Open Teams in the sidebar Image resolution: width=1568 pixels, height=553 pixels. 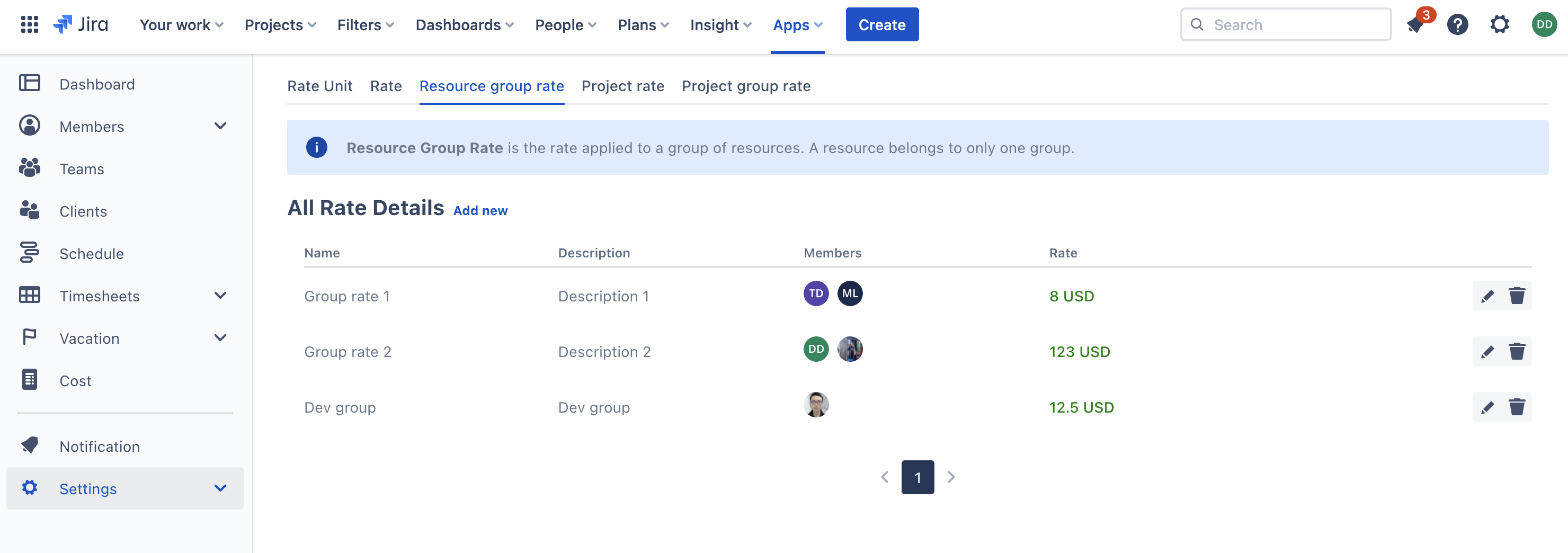pyautogui.click(x=82, y=168)
